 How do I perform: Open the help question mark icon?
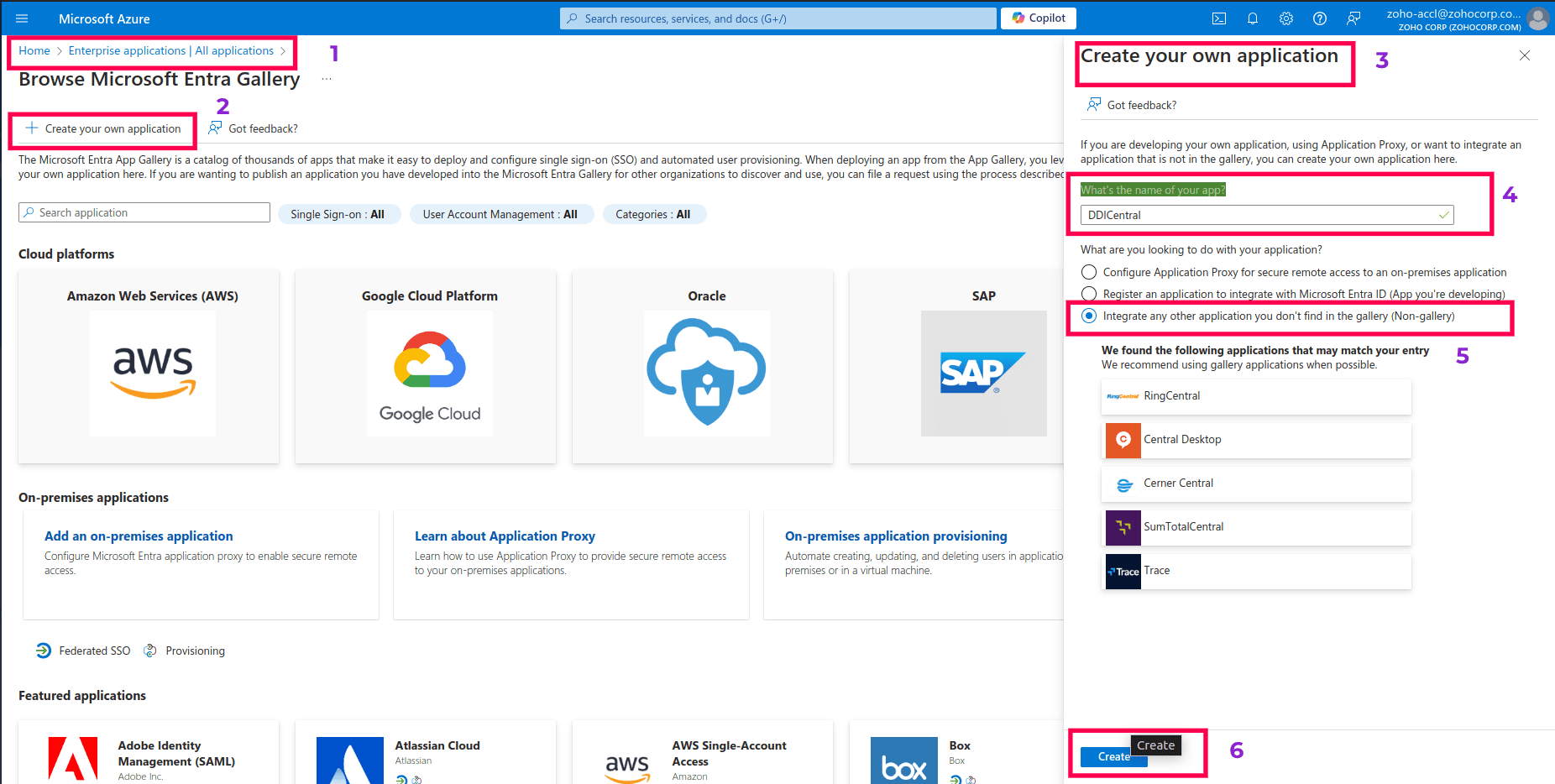pyautogui.click(x=1320, y=18)
